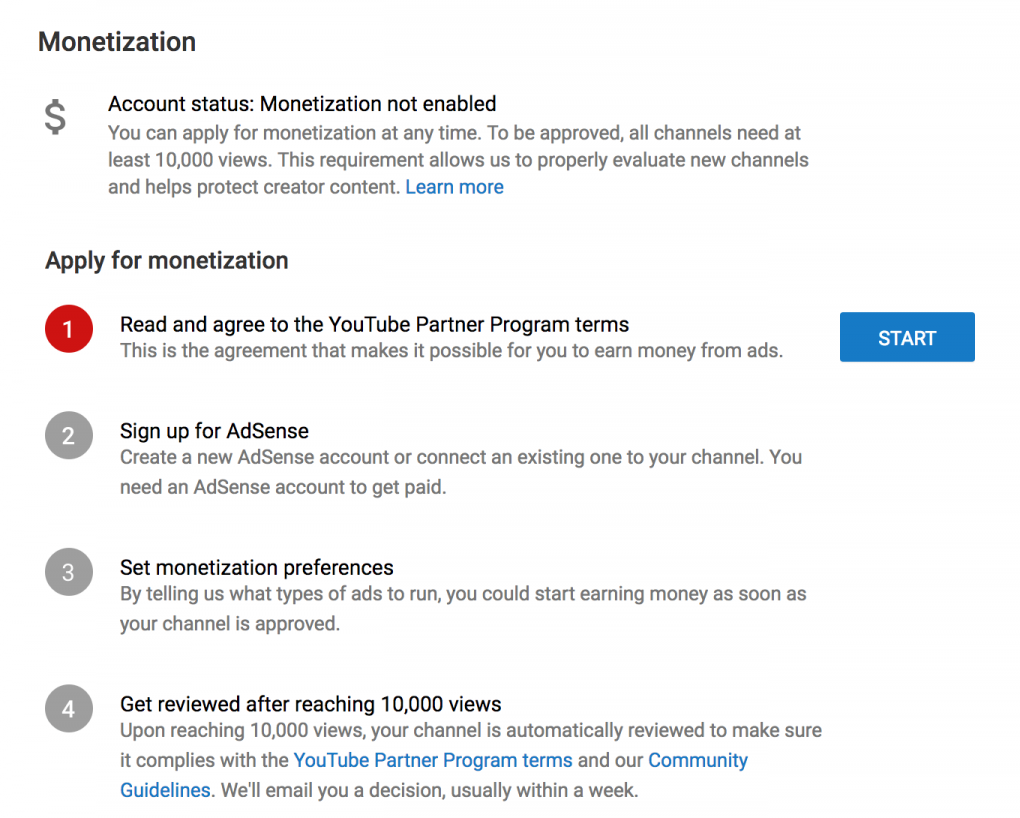
Task: Click the Monetization page heading
Action: coord(117,42)
